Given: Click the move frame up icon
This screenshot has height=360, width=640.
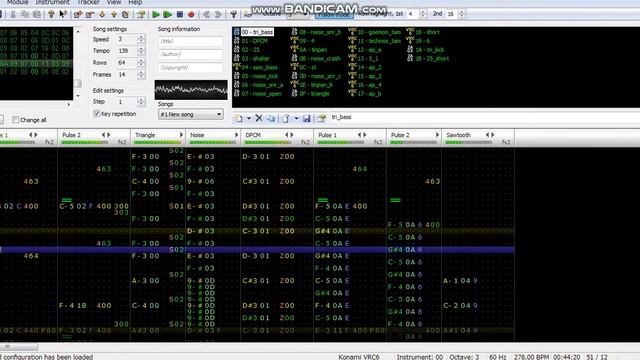Looking at the screenshot, I should [114, 15].
